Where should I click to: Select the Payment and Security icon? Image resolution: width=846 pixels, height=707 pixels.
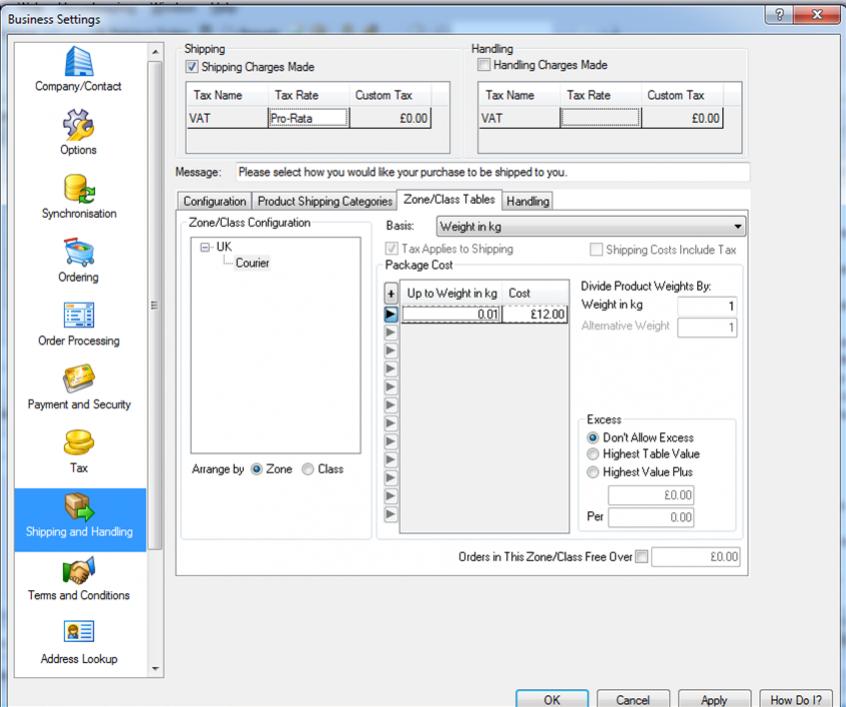pyautogui.click(x=78, y=378)
